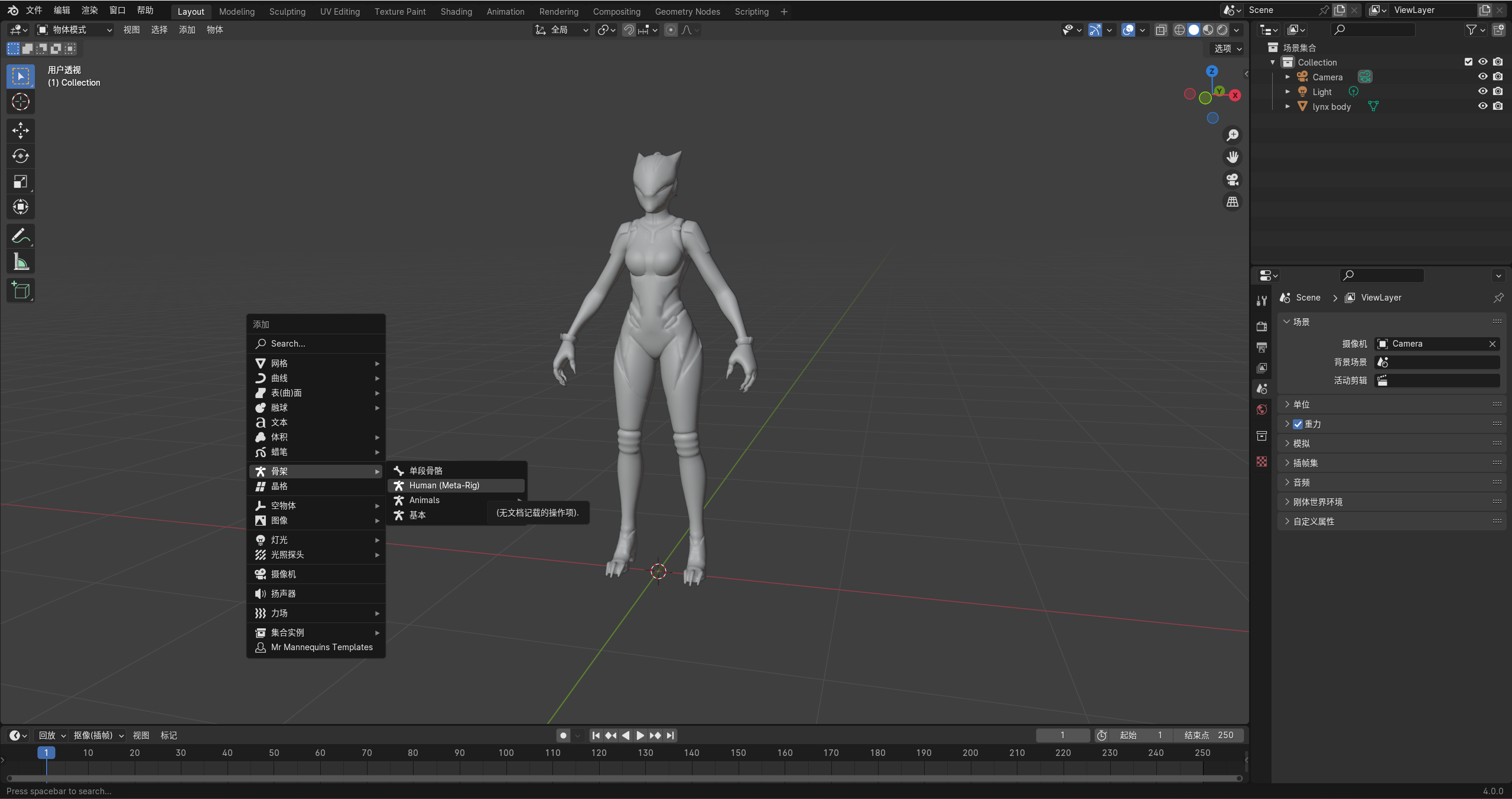Select the Move tool in the toolbar
Screen dimensions: 1512x799
(21, 131)
